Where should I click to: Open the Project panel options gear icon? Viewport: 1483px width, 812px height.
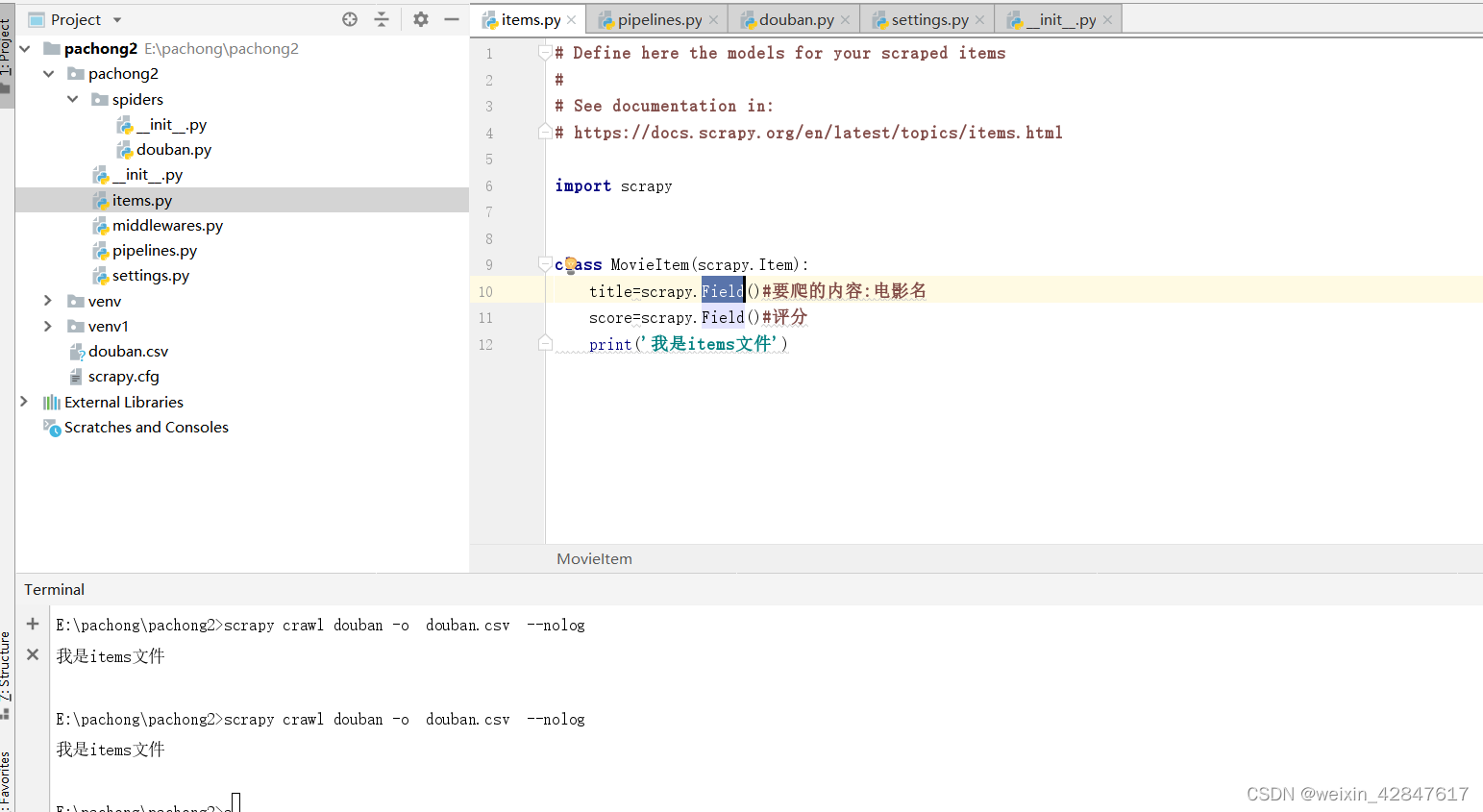pos(420,18)
